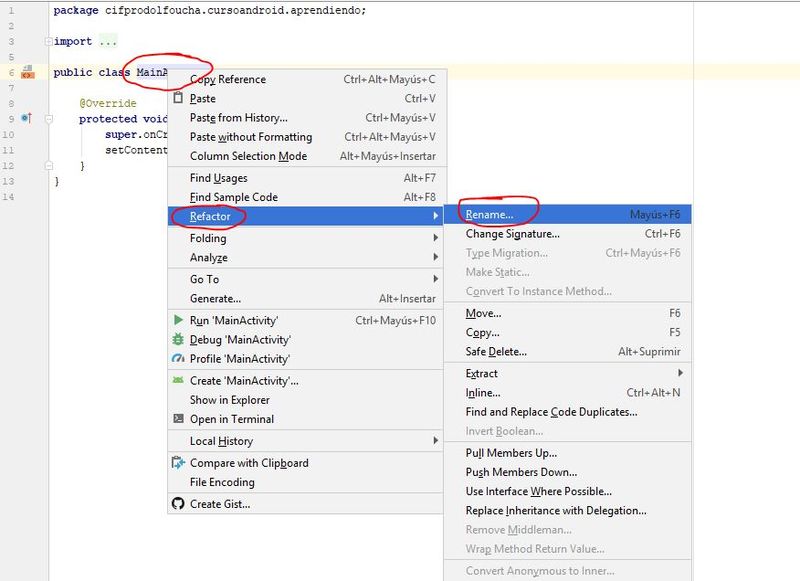The height and width of the screenshot is (581, 800).
Task: Select Generate... menu entry
Action: point(306,298)
